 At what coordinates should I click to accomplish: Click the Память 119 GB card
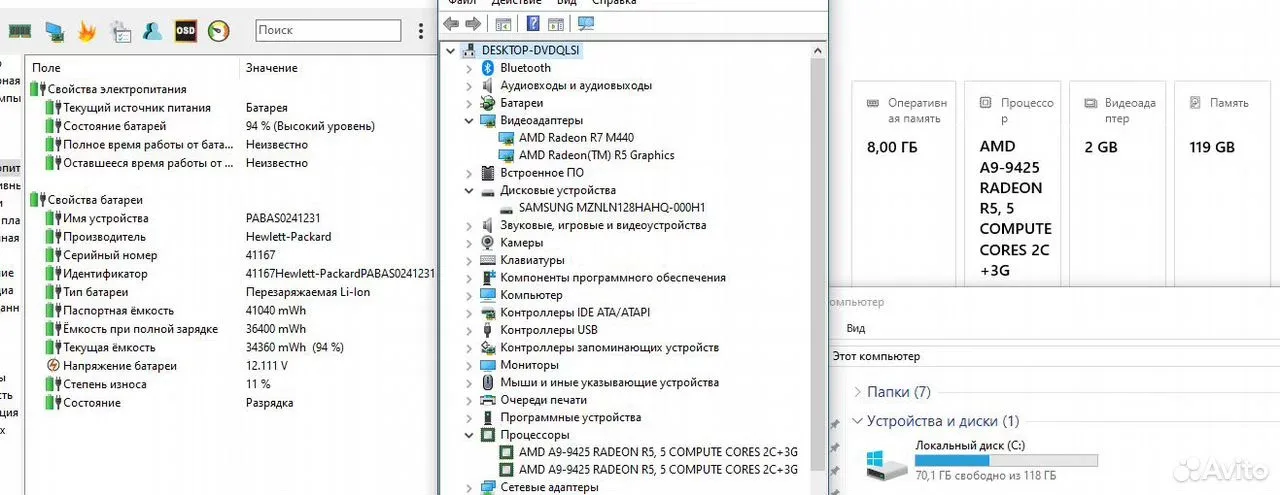1224,185
